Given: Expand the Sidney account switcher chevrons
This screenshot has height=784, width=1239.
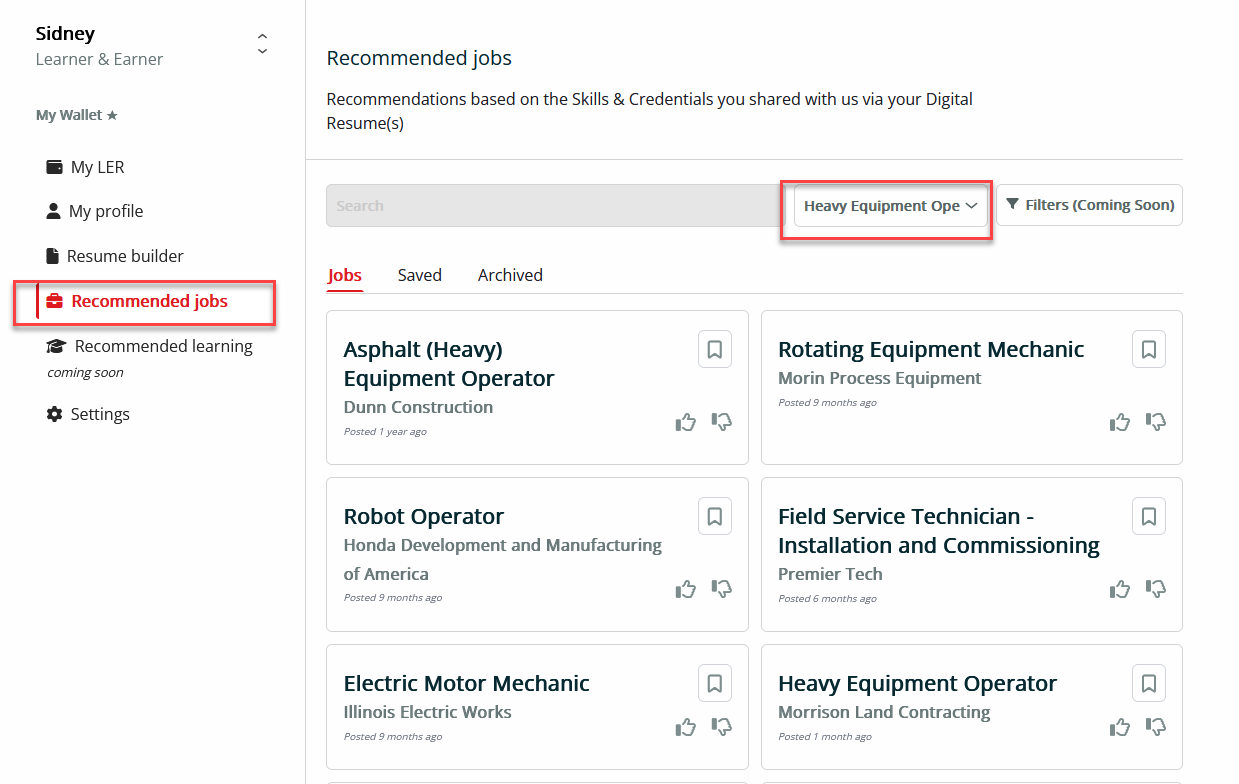Looking at the screenshot, I should [262, 44].
